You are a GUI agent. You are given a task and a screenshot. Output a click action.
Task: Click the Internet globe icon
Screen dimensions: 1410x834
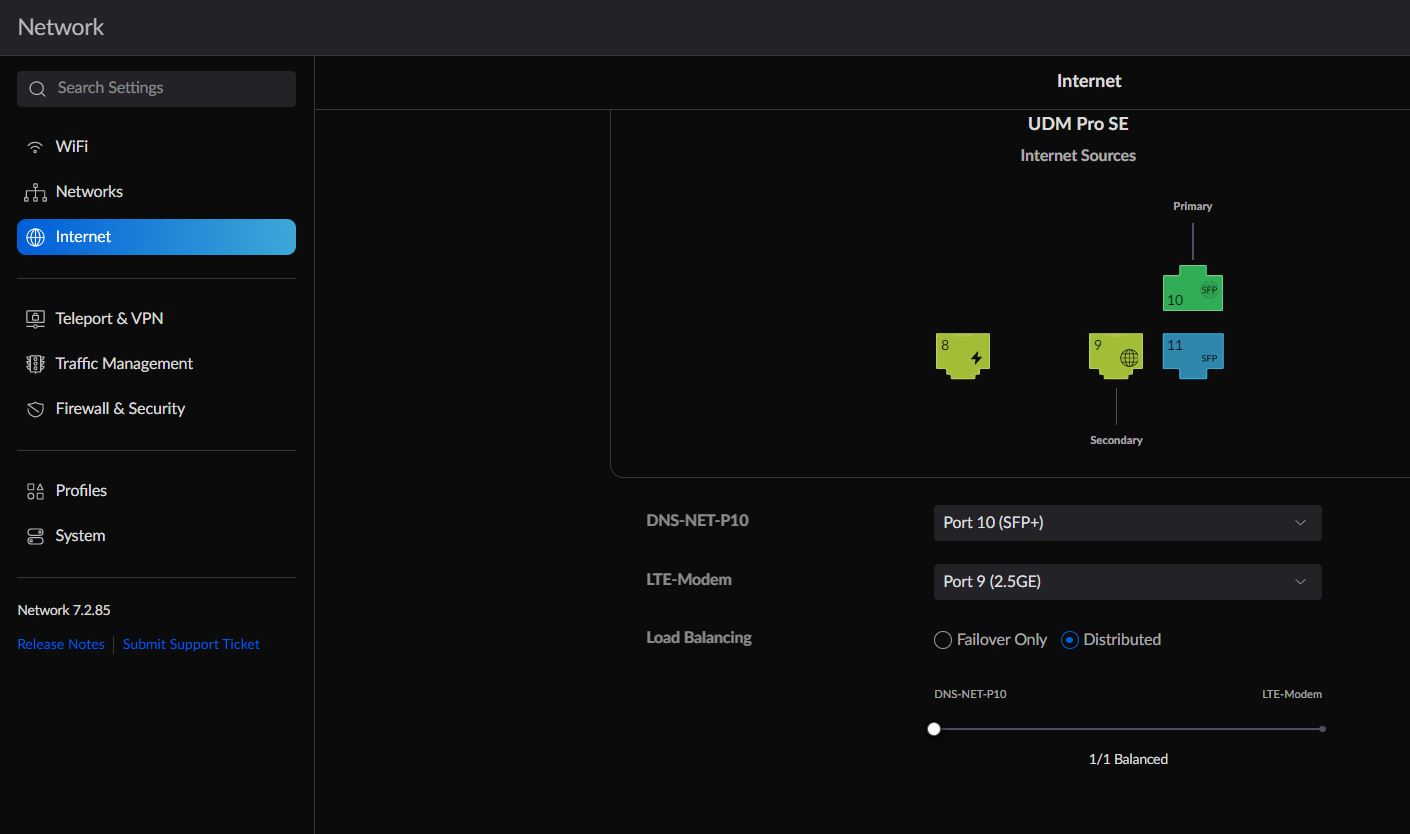(x=35, y=237)
